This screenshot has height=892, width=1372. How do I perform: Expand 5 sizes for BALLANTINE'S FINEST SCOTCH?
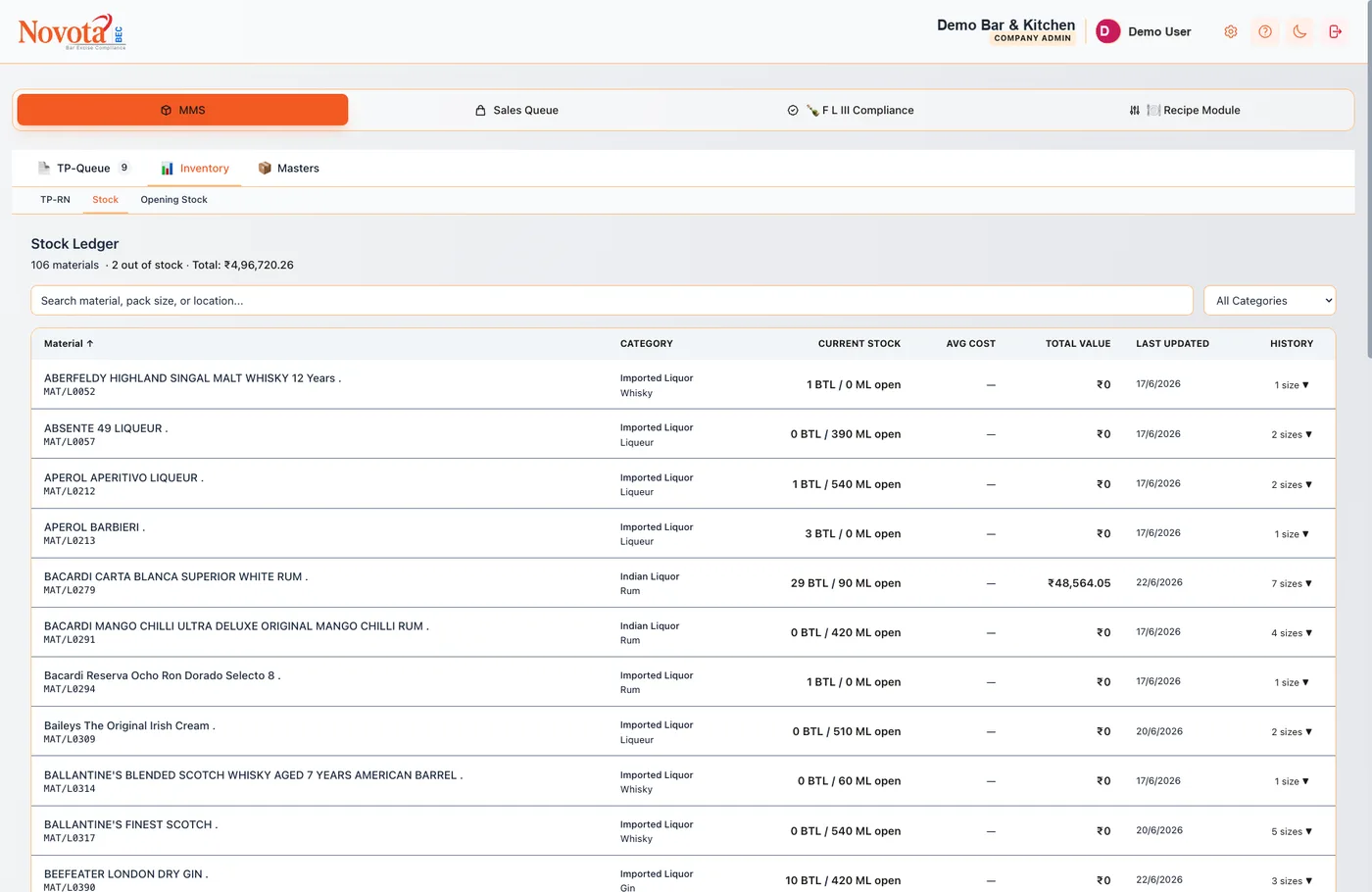(x=1292, y=831)
